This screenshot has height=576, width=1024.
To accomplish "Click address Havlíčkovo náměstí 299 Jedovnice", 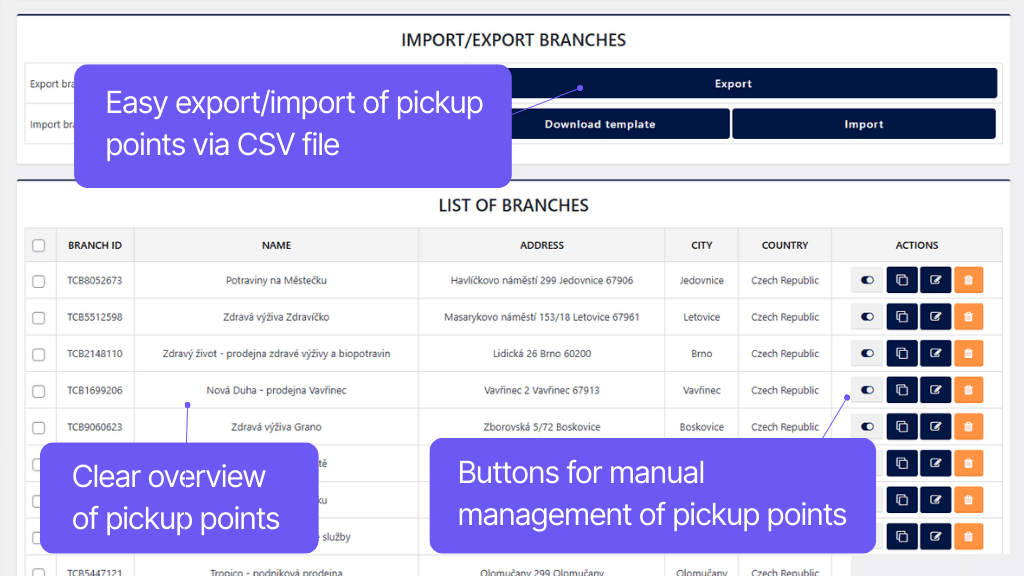I will tap(541, 280).
